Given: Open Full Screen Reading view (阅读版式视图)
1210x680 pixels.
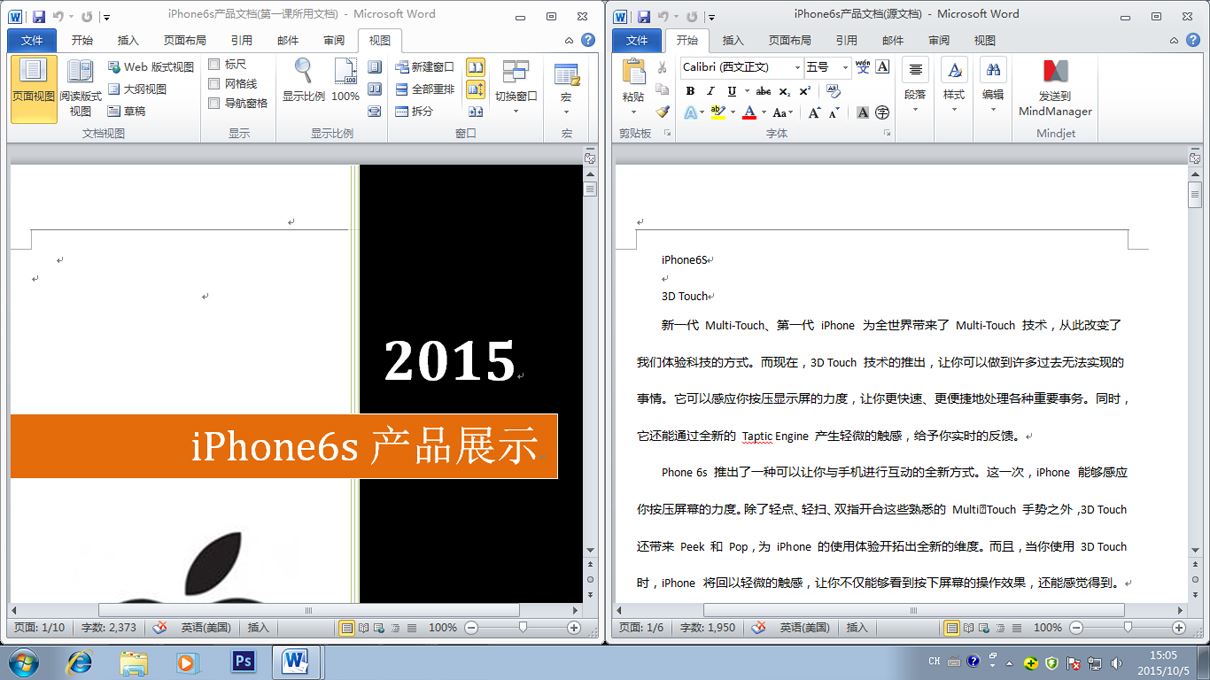Looking at the screenshot, I should [x=80, y=88].
